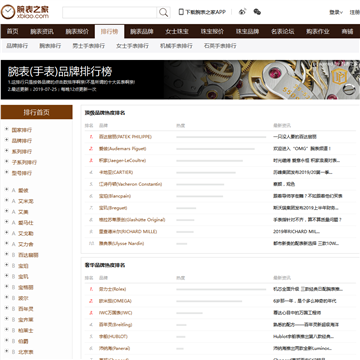Open 腕表资讯 navigation item
The height and width of the screenshot is (360, 360).
click(x=42, y=32)
